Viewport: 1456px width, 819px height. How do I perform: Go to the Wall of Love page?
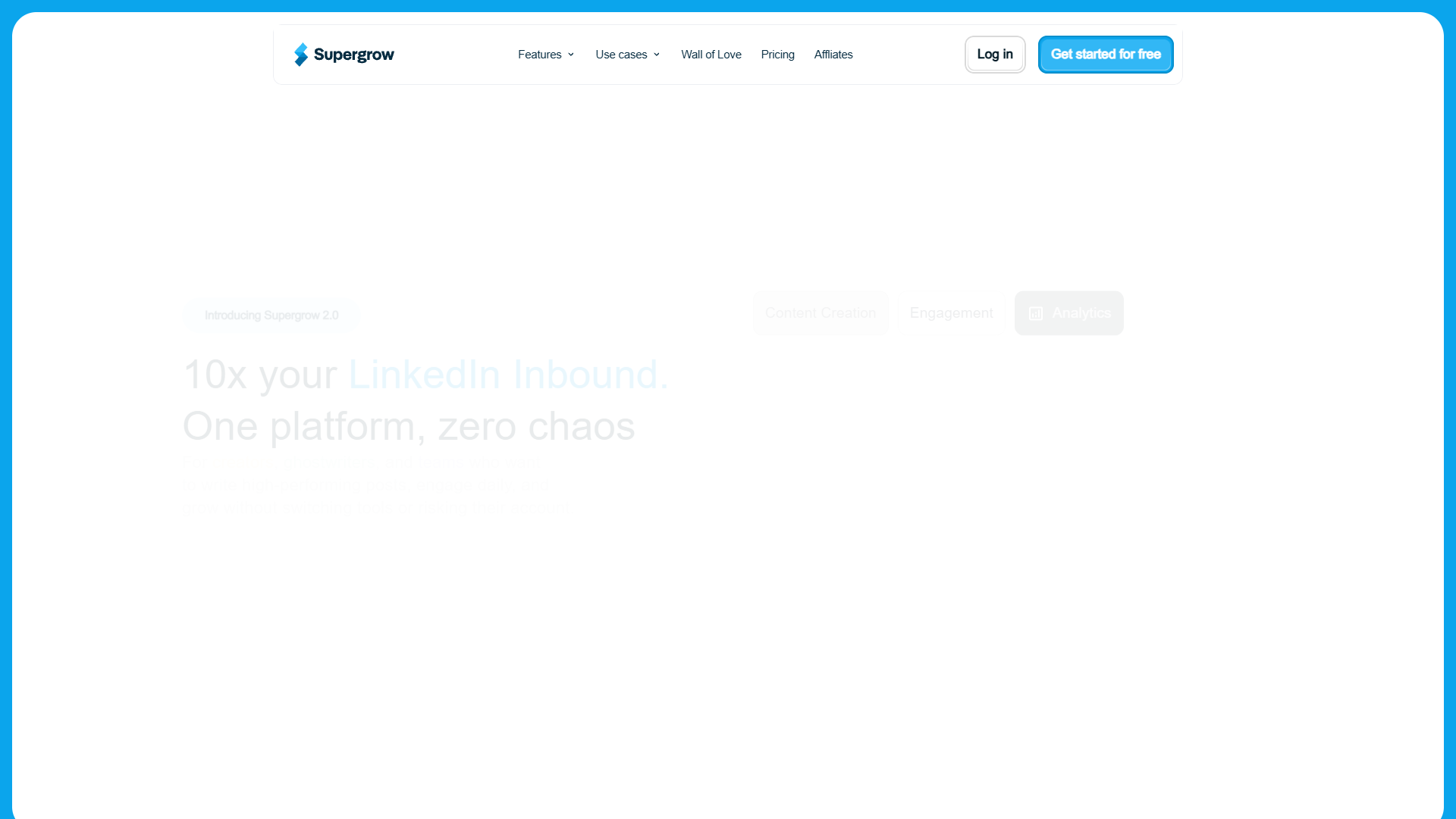point(711,55)
